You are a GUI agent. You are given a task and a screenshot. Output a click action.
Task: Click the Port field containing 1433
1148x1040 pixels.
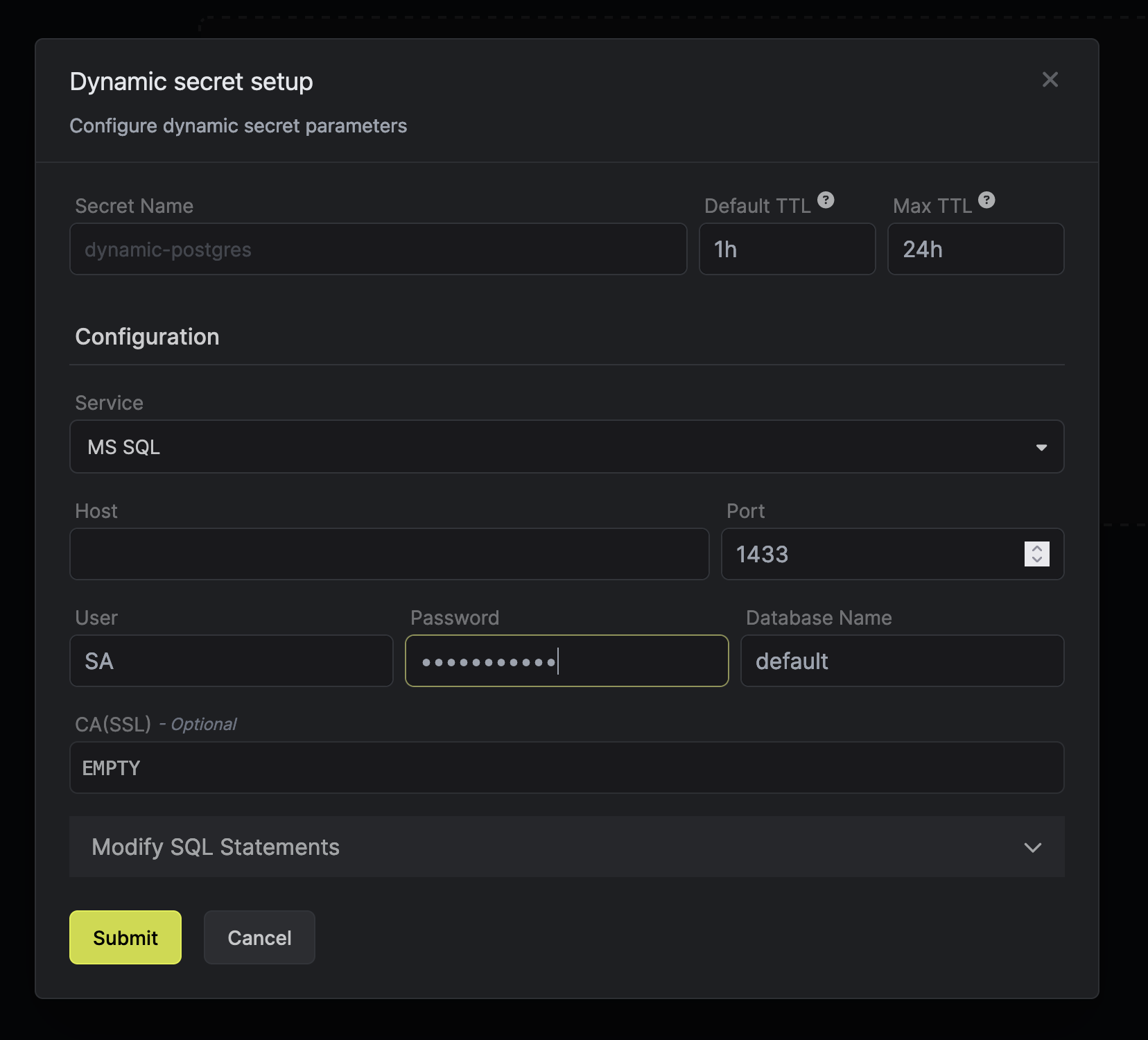click(x=893, y=554)
